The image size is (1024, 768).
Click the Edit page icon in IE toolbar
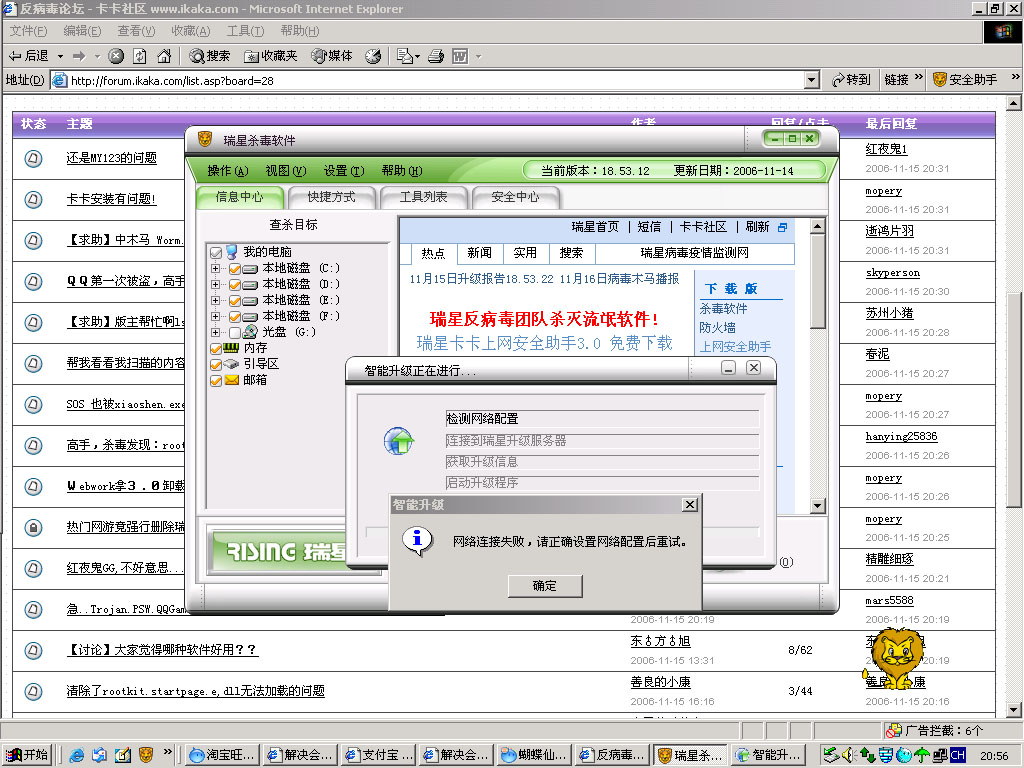(460, 56)
